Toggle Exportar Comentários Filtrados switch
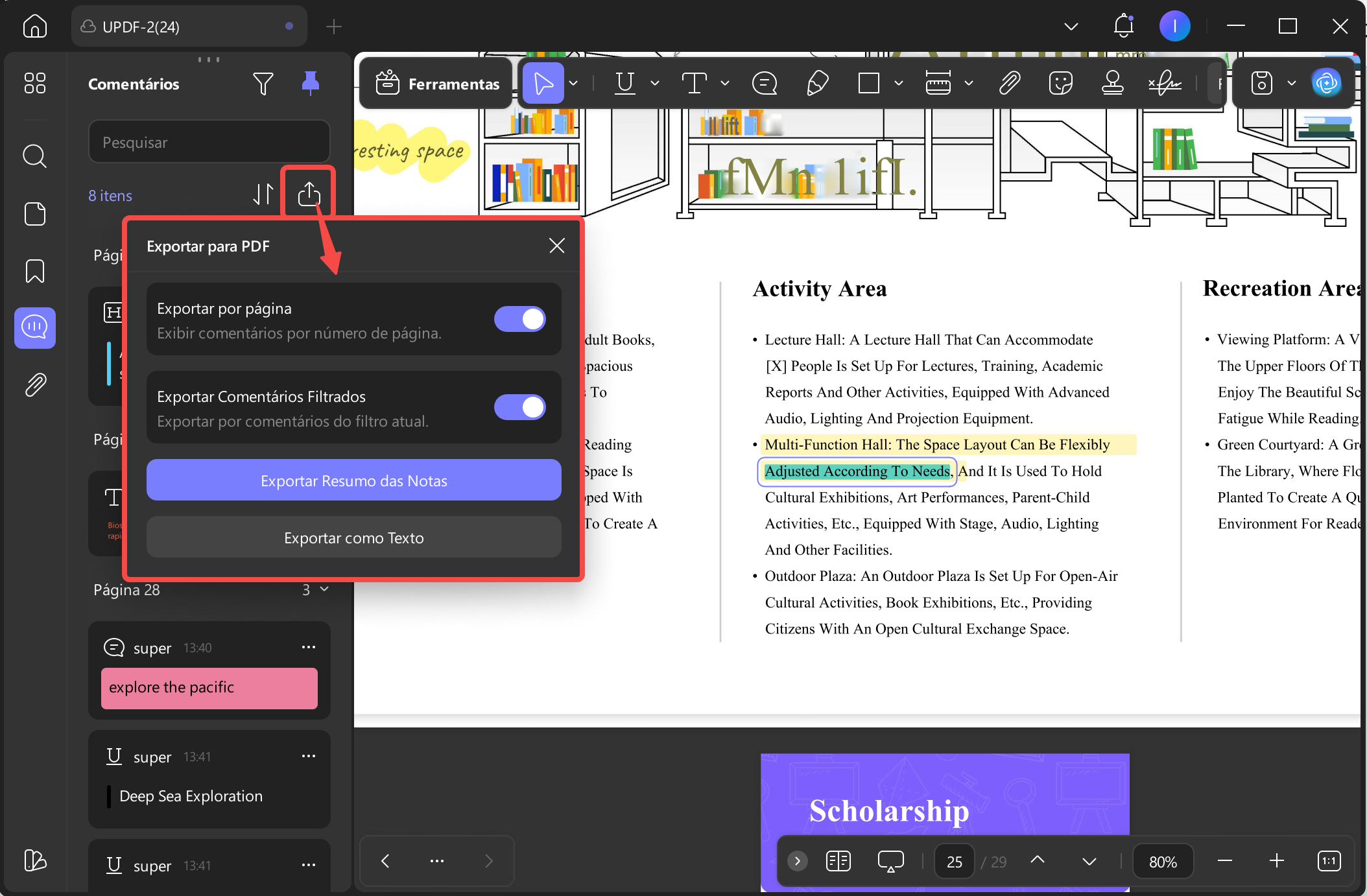Viewport: 1367px width, 896px height. click(x=520, y=407)
